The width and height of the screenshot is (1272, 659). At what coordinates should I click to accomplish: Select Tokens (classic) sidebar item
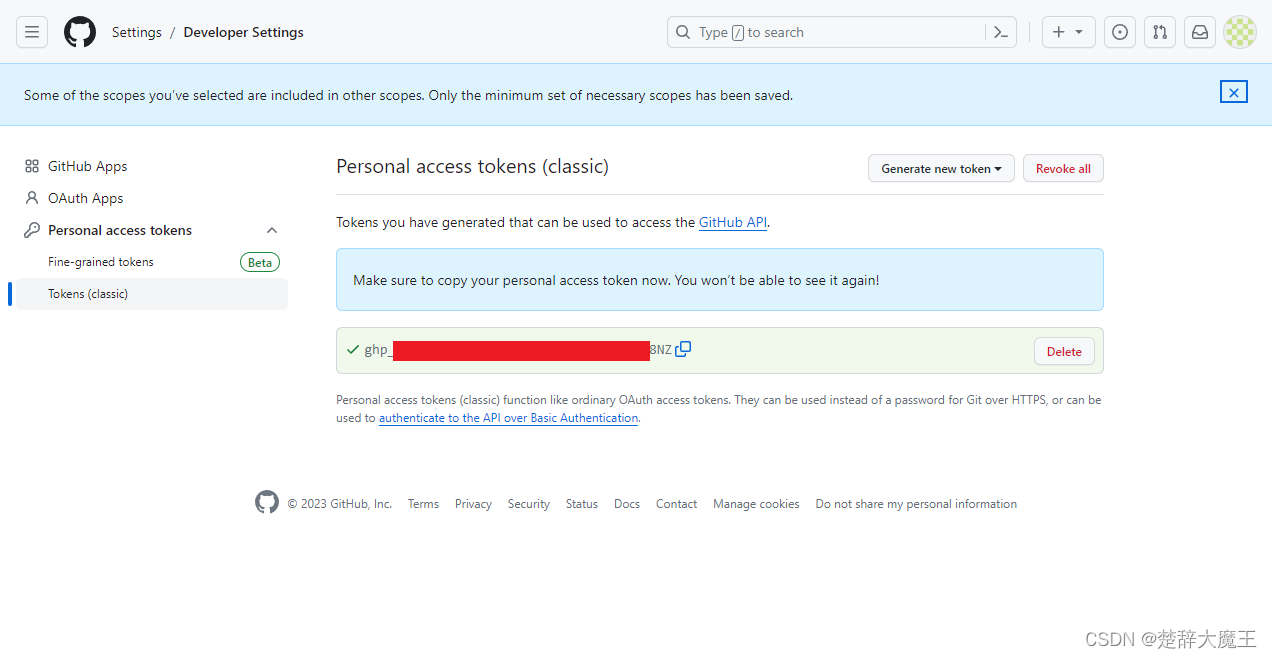(152, 294)
